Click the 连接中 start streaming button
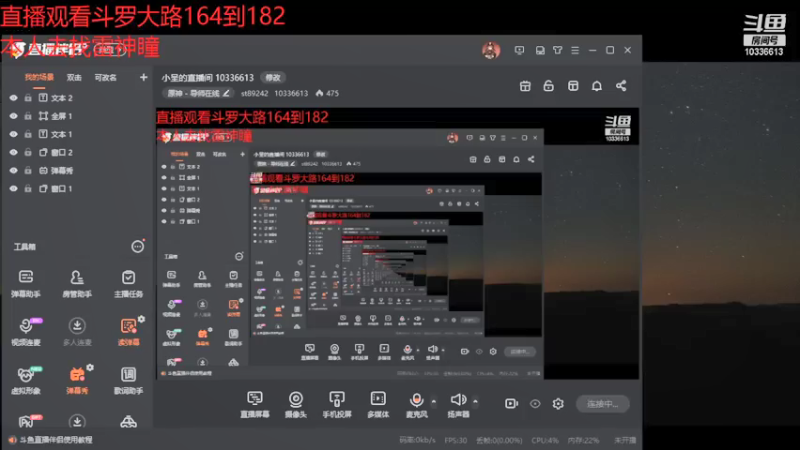Image resolution: width=800 pixels, height=450 pixels. tap(603, 404)
